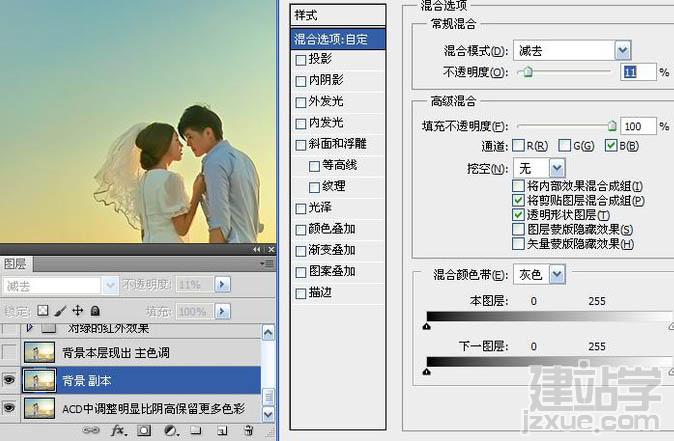The height and width of the screenshot is (441, 674).
Task: Create a new group with the folder icon
Action: tap(196, 430)
